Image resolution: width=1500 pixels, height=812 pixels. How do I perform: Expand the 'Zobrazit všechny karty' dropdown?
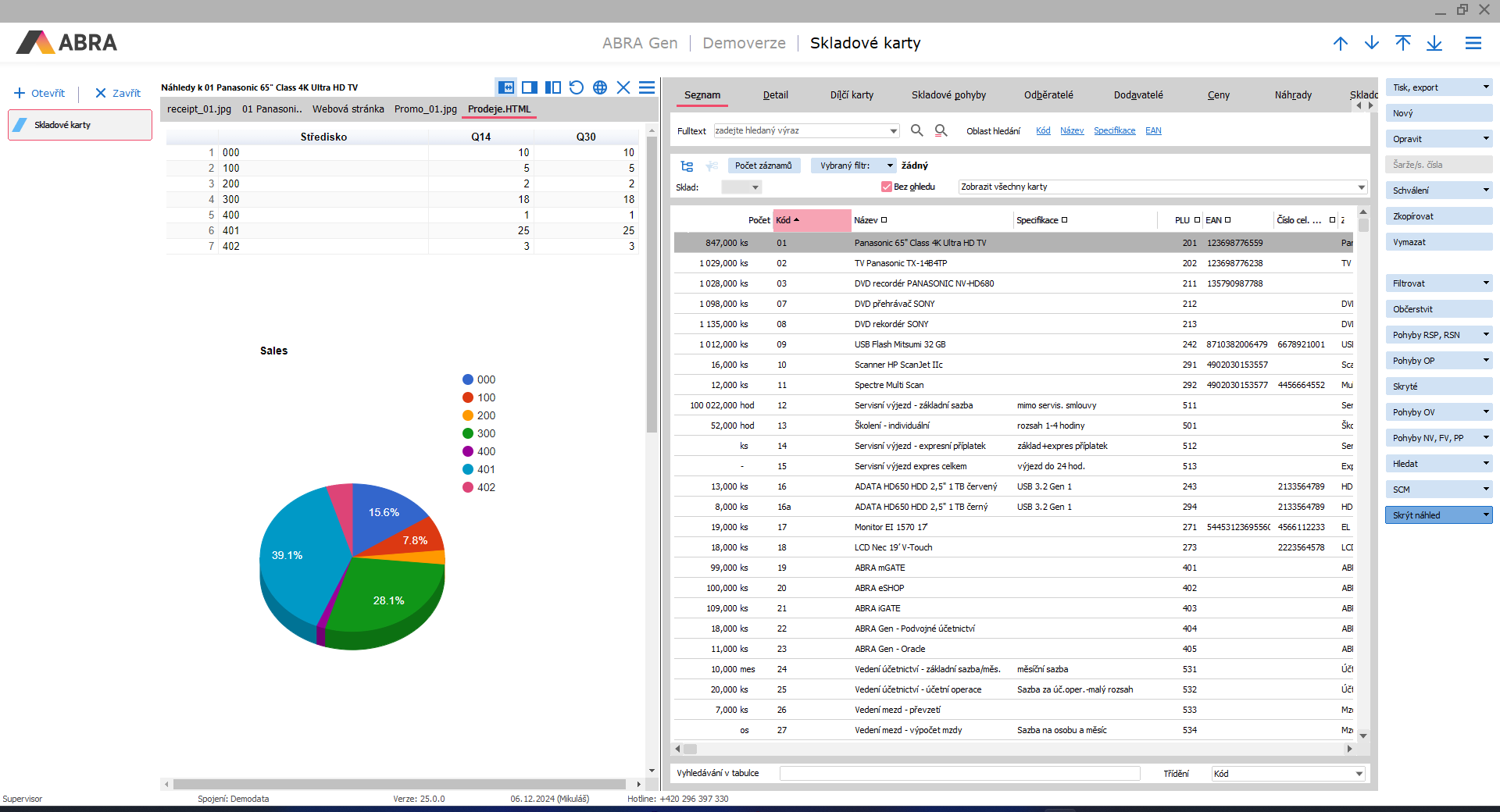pos(1361,187)
